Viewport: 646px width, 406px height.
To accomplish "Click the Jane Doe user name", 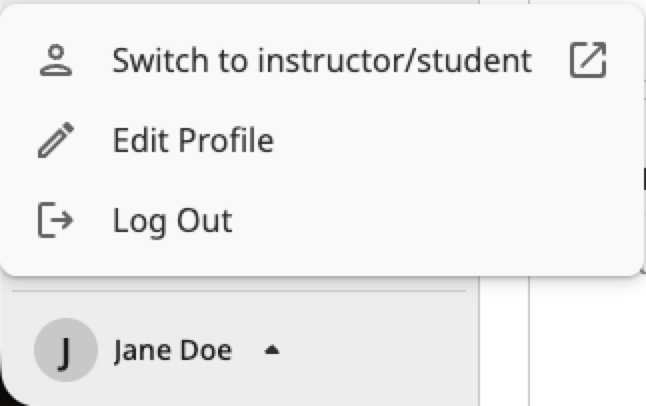I will point(173,351).
